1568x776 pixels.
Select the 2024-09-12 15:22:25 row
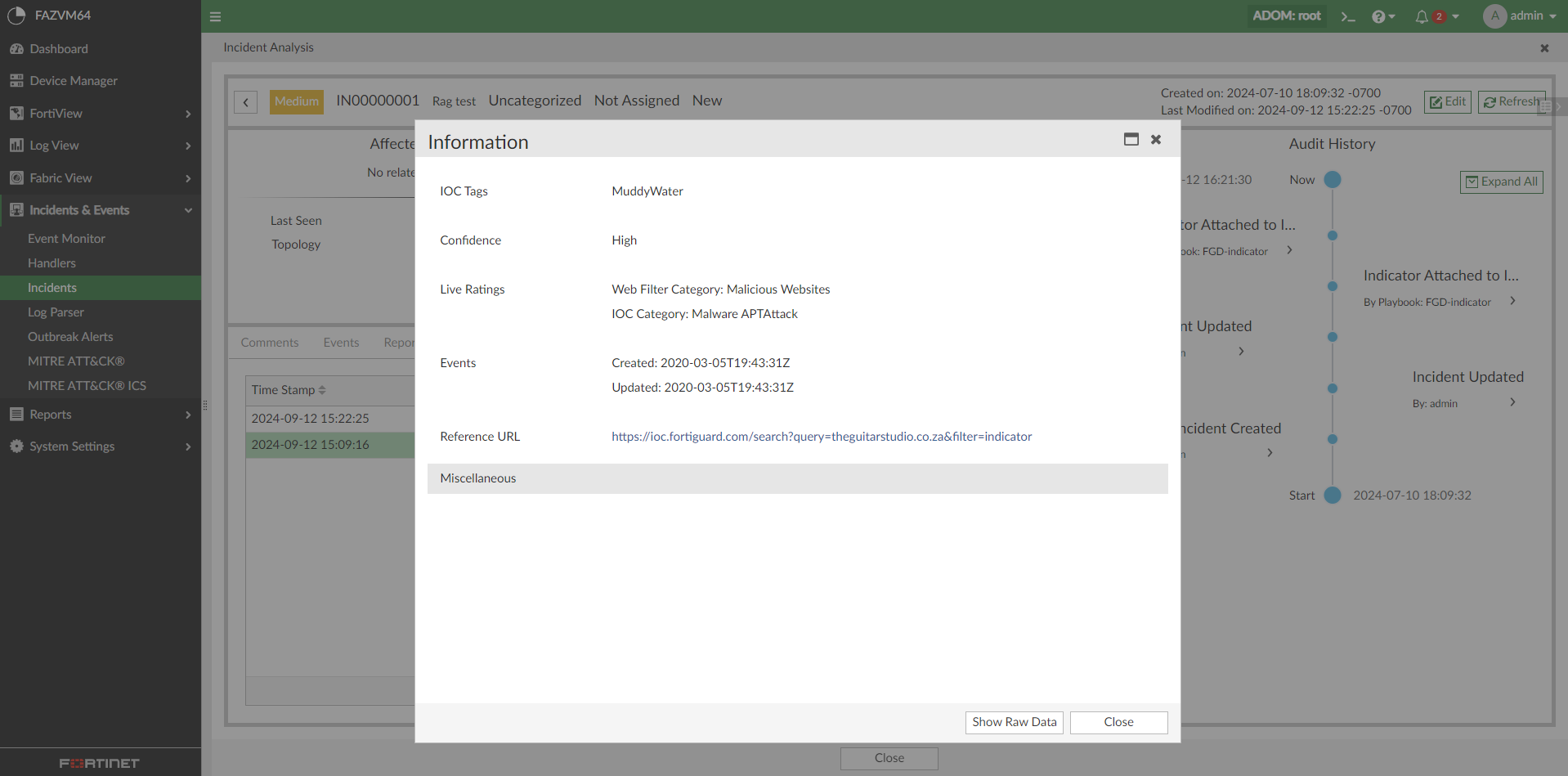330,419
